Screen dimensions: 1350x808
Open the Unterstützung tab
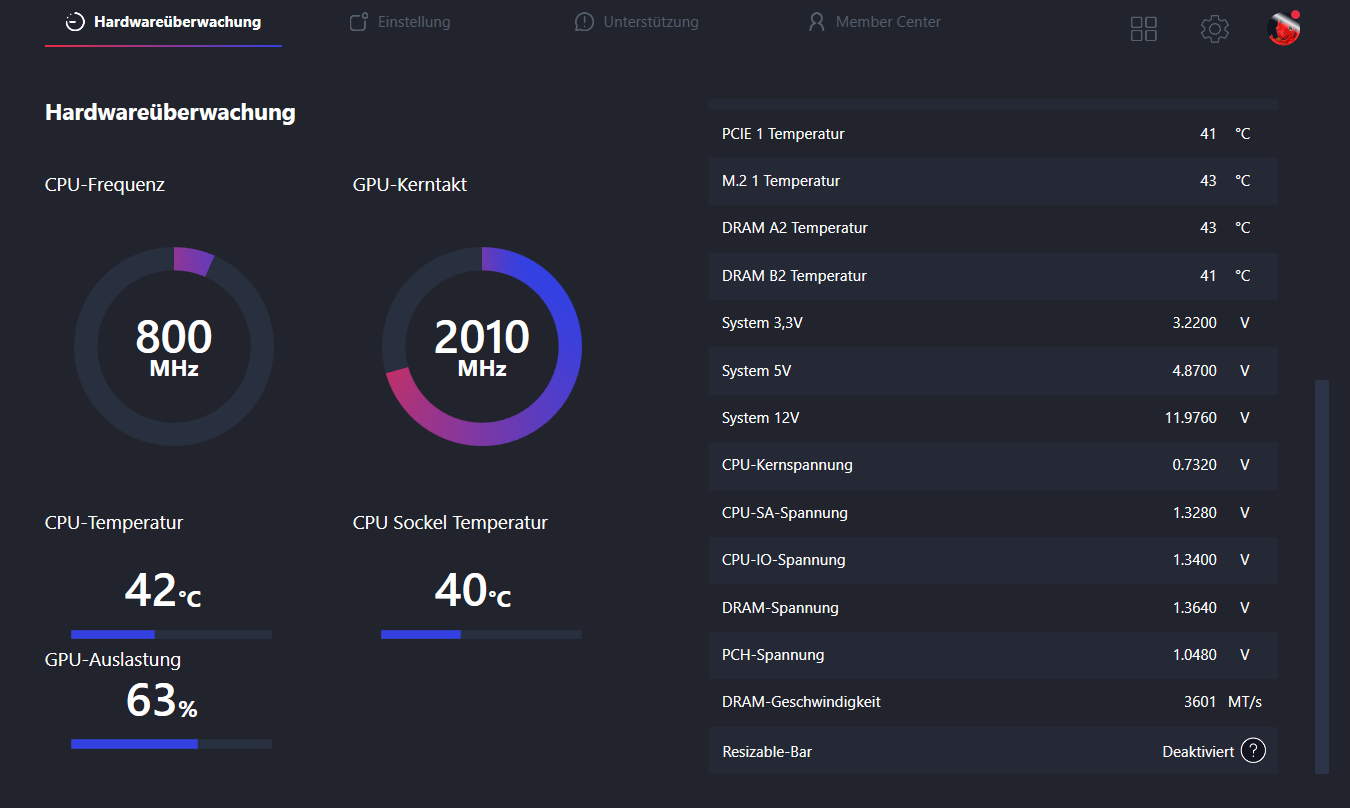[636, 22]
